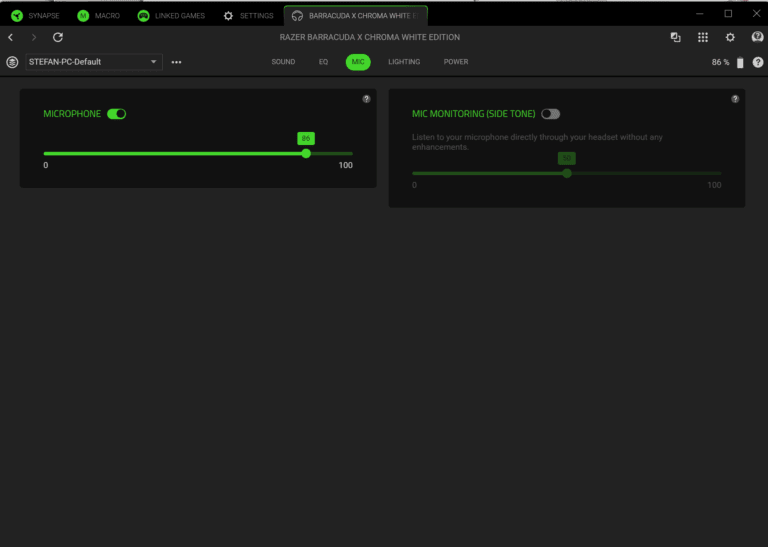Viewport: 768px width, 547px height.
Task: Click the refresh icon
Action: (58, 37)
